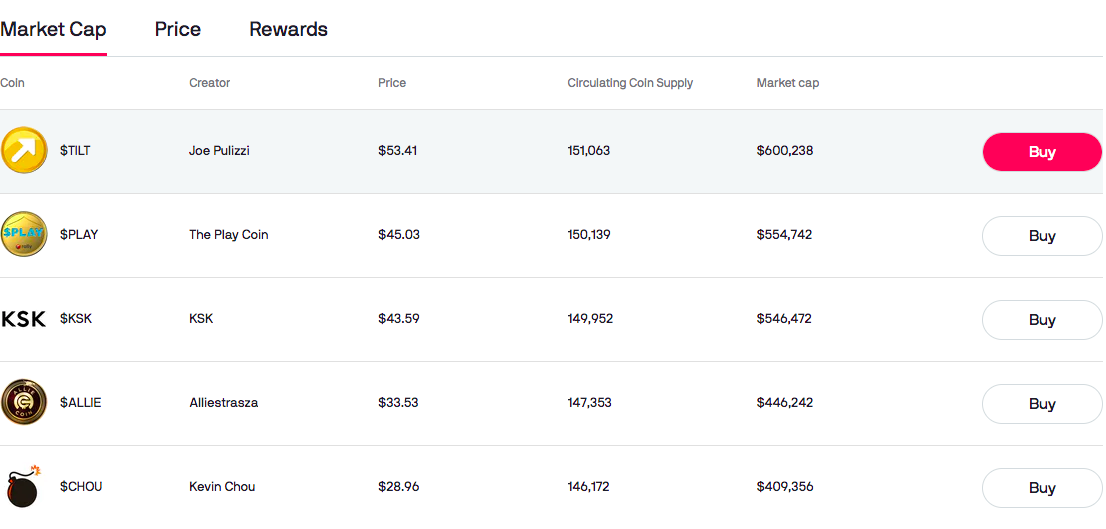Open creator Joe Pulizzi

point(219,151)
